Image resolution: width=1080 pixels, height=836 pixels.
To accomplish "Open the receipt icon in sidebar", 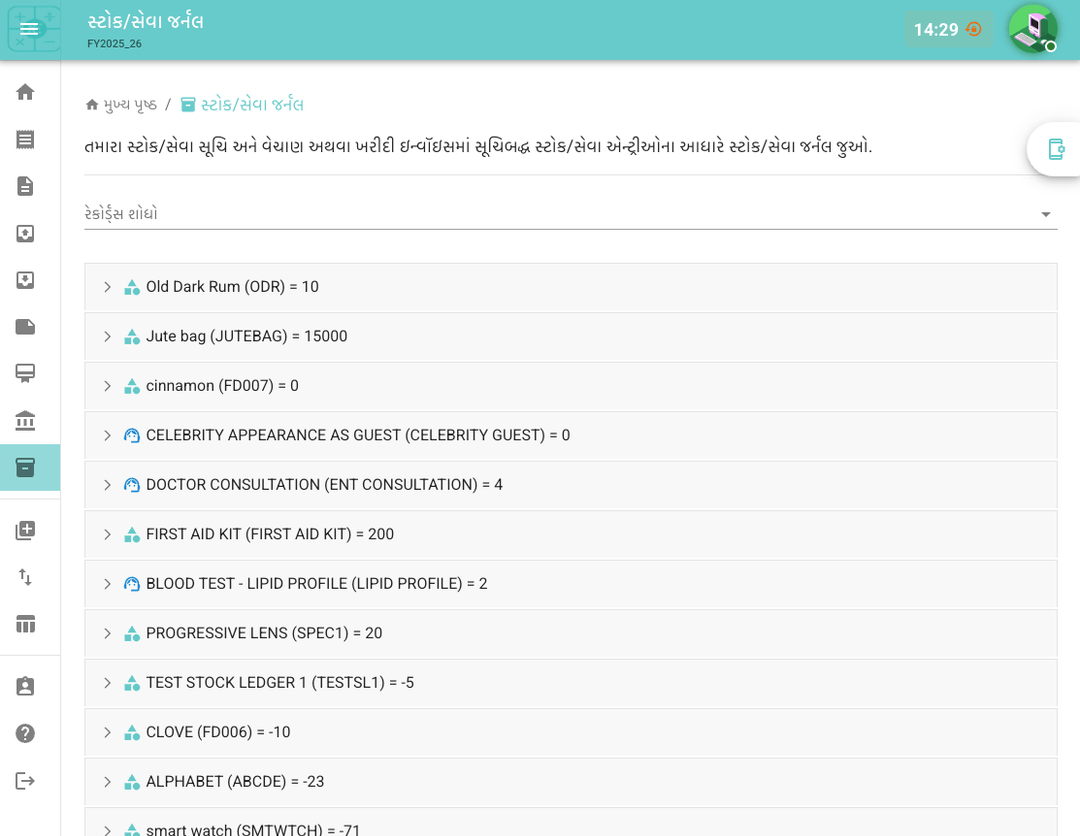I will [25, 139].
